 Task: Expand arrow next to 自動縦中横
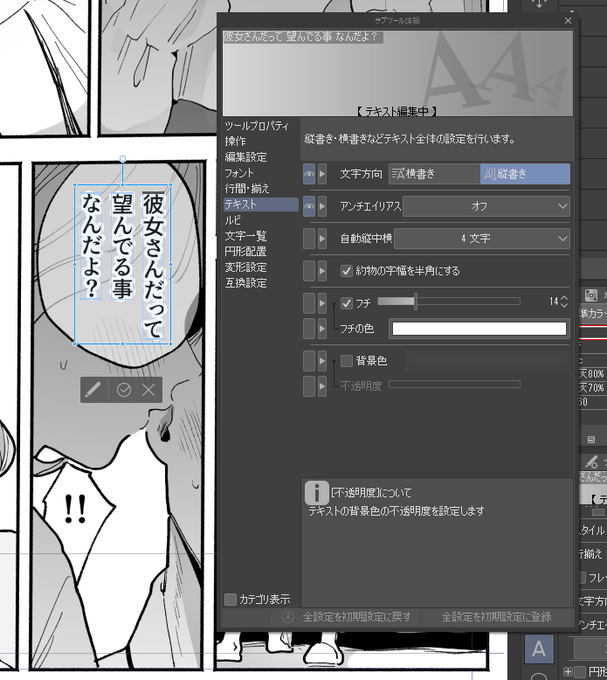[x=322, y=239]
